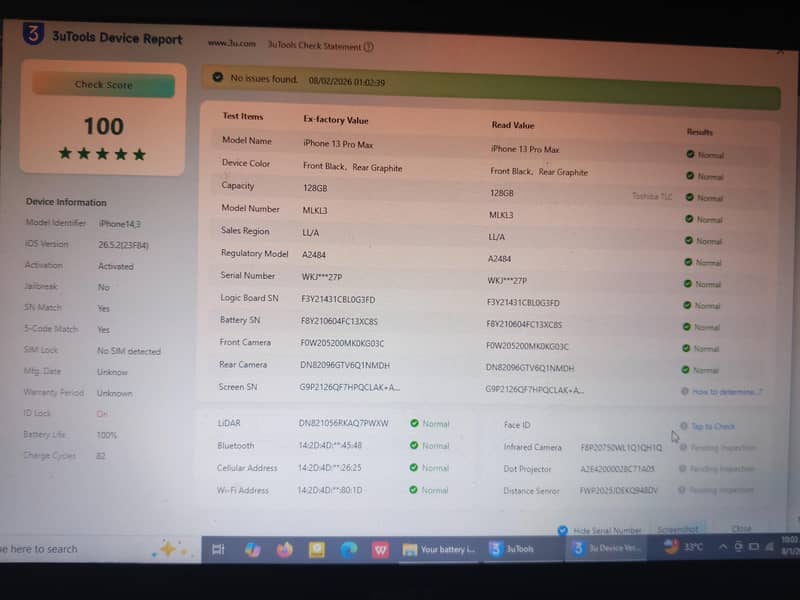Toggle the Hide Serial Number checkbox
800x600 pixels.
pyautogui.click(x=562, y=530)
